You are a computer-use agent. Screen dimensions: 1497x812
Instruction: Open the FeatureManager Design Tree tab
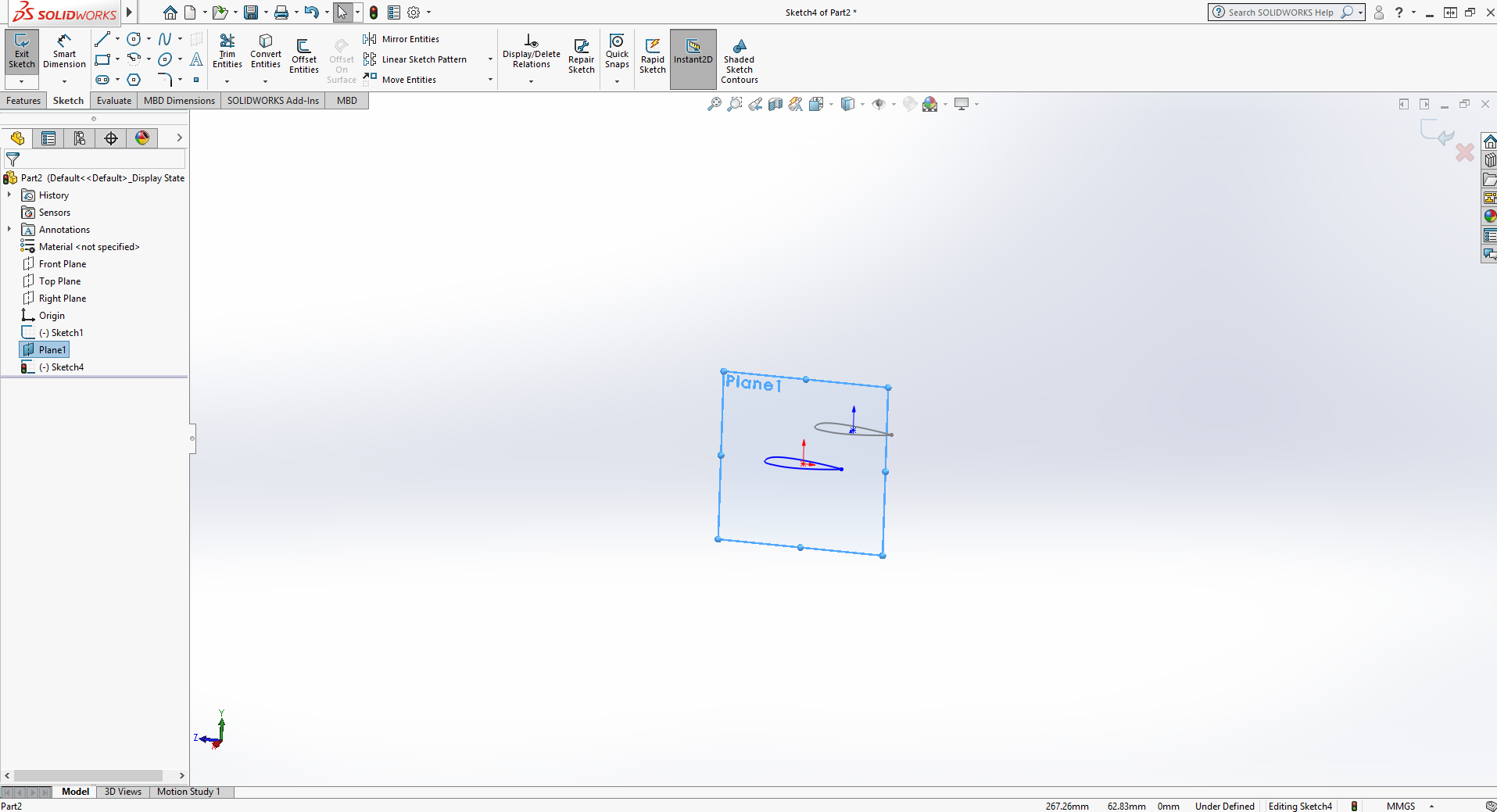click(17, 138)
